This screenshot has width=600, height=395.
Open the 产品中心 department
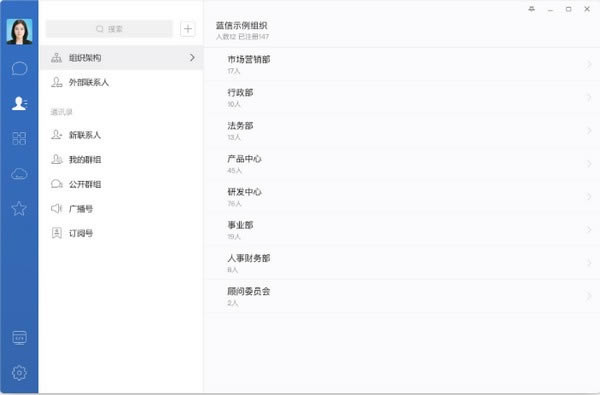[x=402, y=163]
